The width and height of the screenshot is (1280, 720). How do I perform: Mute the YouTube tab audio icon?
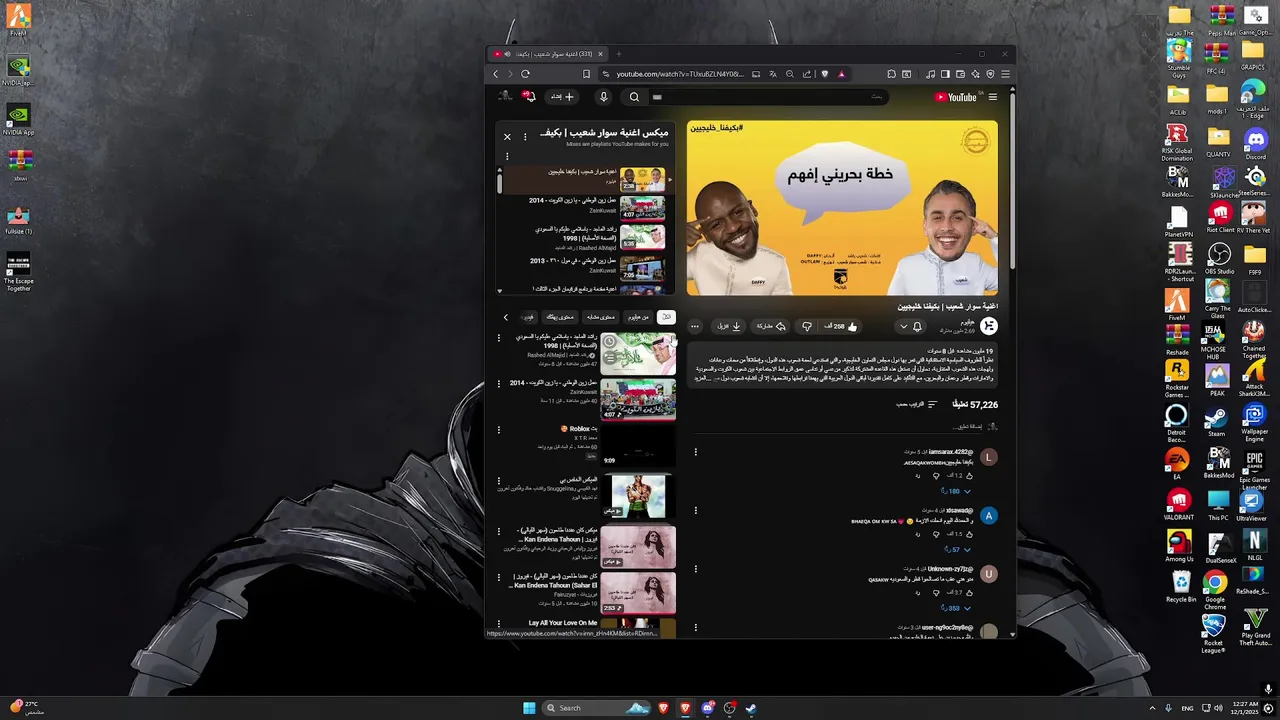(x=507, y=54)
